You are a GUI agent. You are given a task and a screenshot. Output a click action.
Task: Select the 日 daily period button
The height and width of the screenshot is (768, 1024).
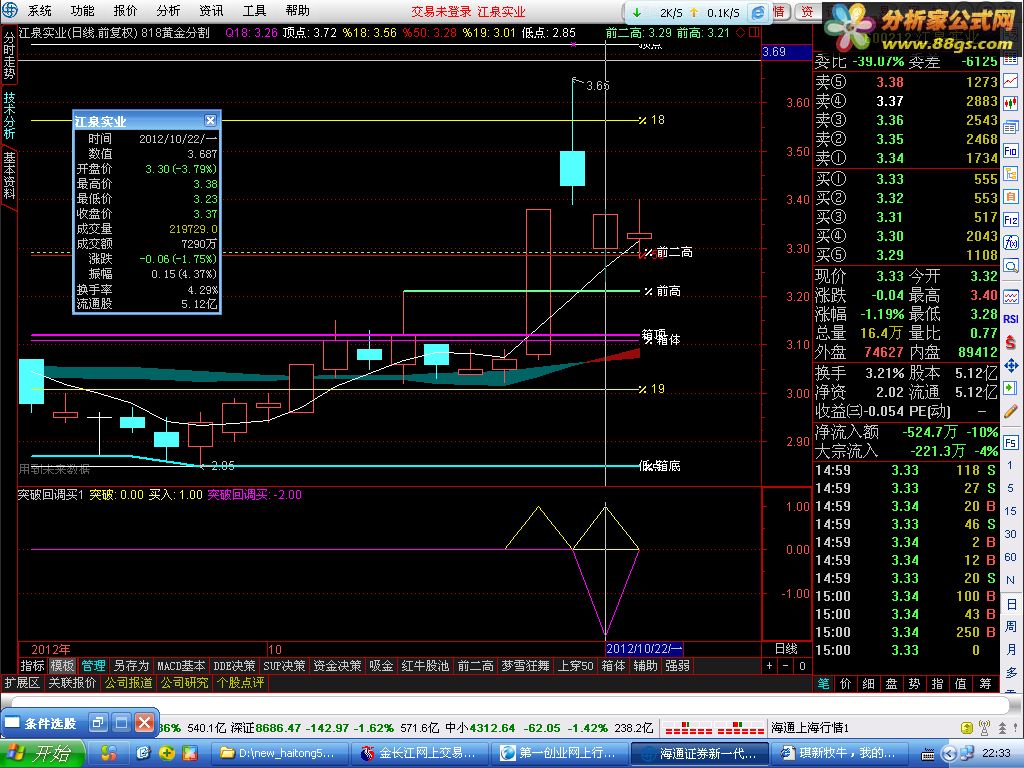click(1010, 603)
